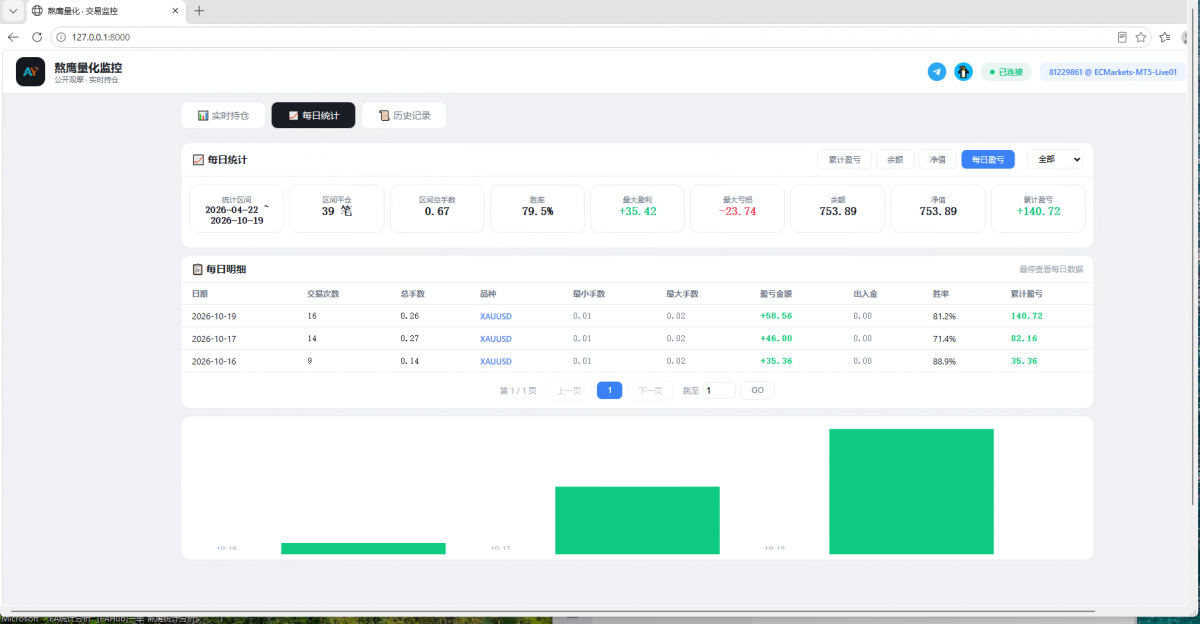Click the 已连接 connection status badge
The width and height of the screenshot is (1200, 624).
tap(1006, 72)
